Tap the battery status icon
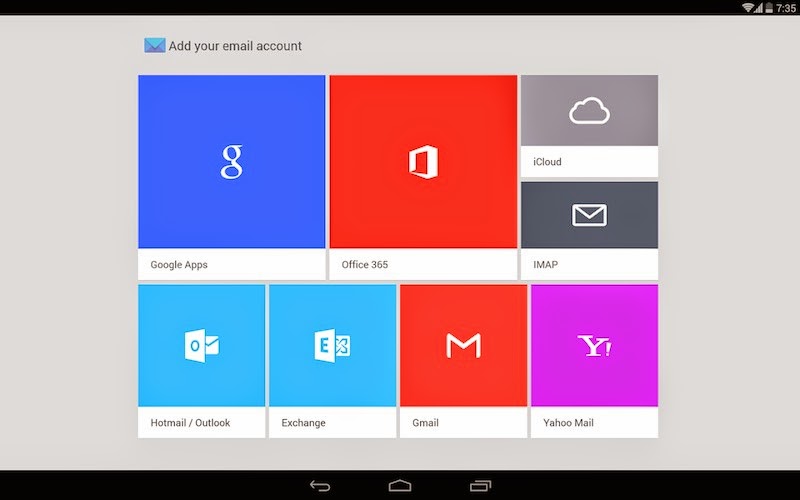The image size is (800, 500). click(x=768, y=8)
